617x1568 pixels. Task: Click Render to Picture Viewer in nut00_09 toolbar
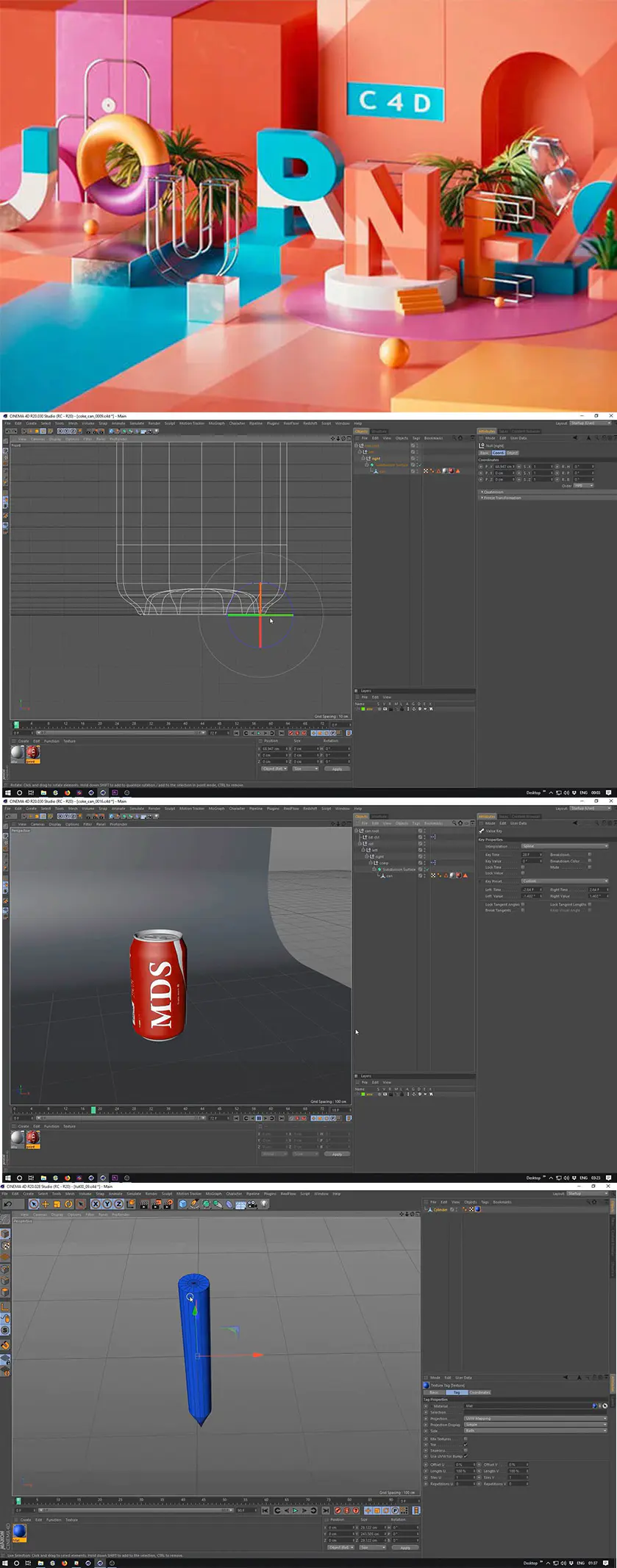156,1204
